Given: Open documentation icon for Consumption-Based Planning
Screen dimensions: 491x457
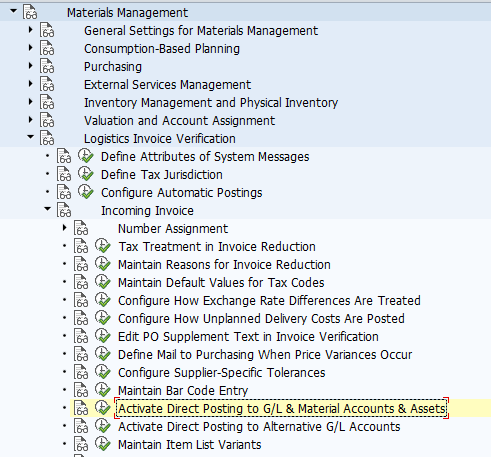Looking at the screenshot, I should pos(47,48).
